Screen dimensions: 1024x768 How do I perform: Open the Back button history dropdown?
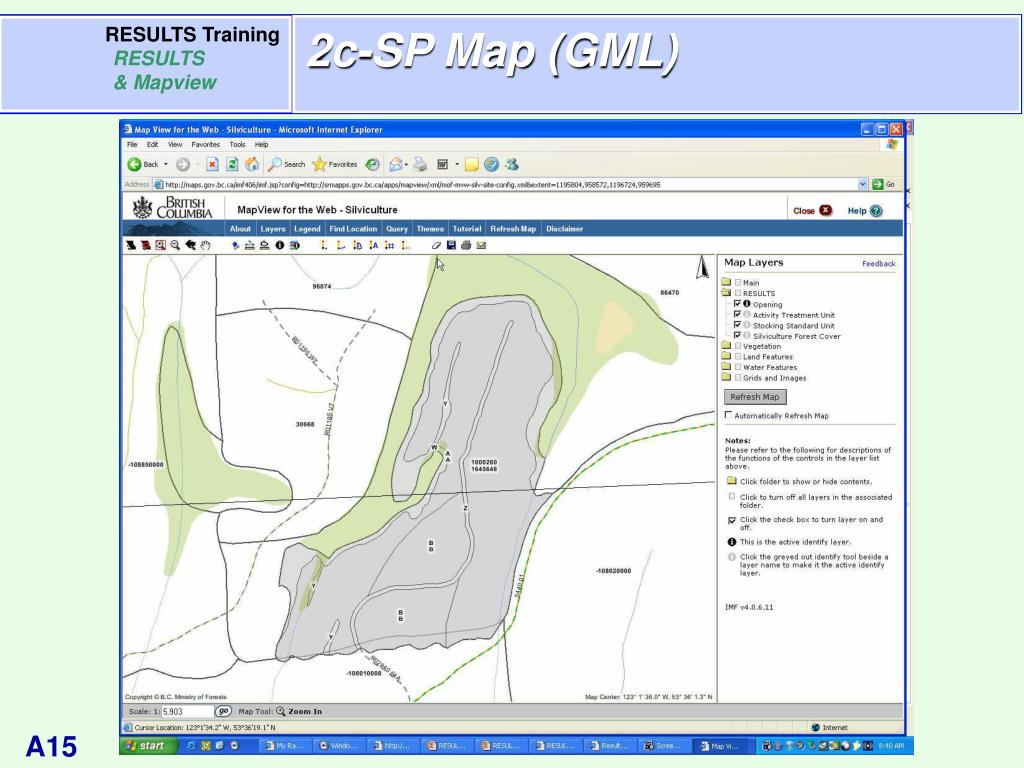[166, 165]
